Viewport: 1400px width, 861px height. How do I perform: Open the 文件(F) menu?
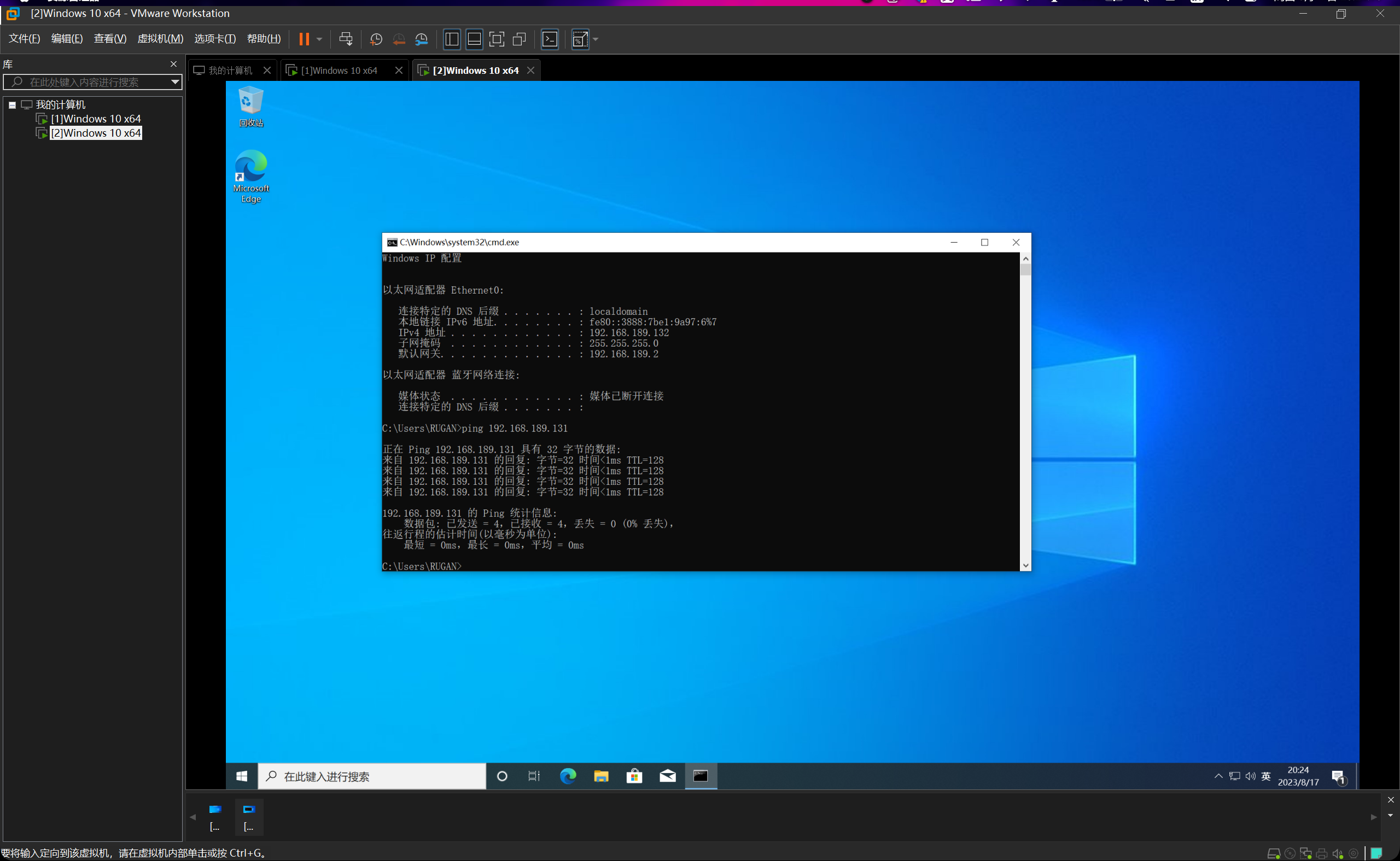point(25,38)
